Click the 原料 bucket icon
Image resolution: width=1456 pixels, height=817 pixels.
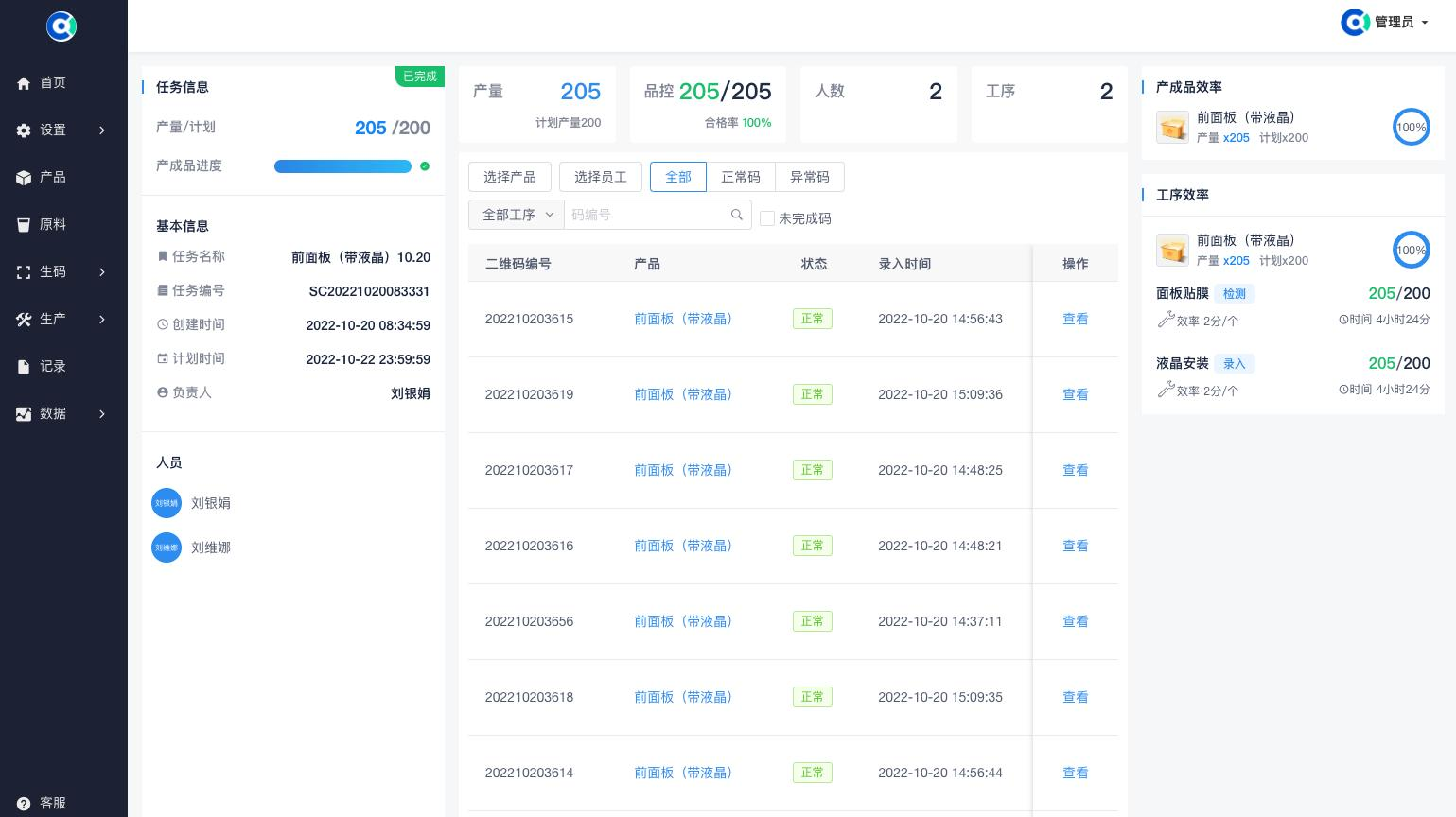click(24, 225)
